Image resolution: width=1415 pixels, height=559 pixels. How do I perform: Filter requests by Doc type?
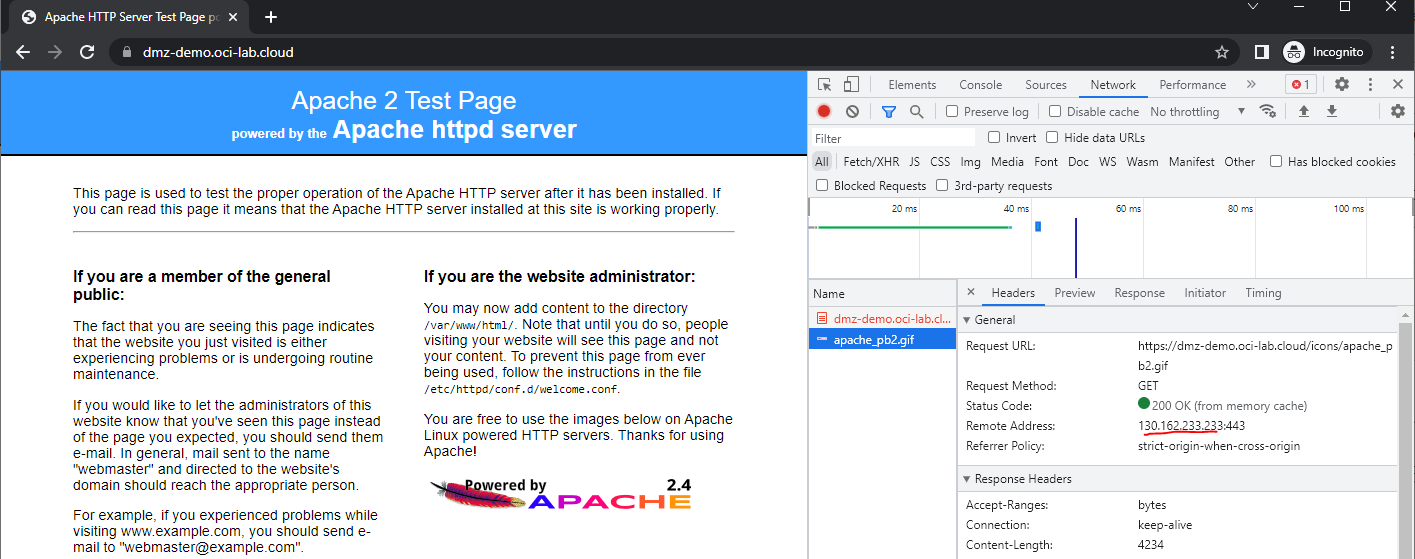point(1078,161)
